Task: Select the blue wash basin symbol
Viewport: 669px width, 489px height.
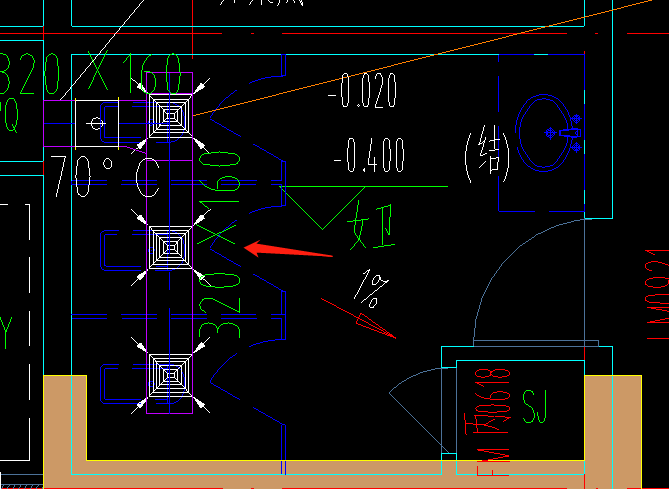Action: pyautogui.click(x=548, y=133)
